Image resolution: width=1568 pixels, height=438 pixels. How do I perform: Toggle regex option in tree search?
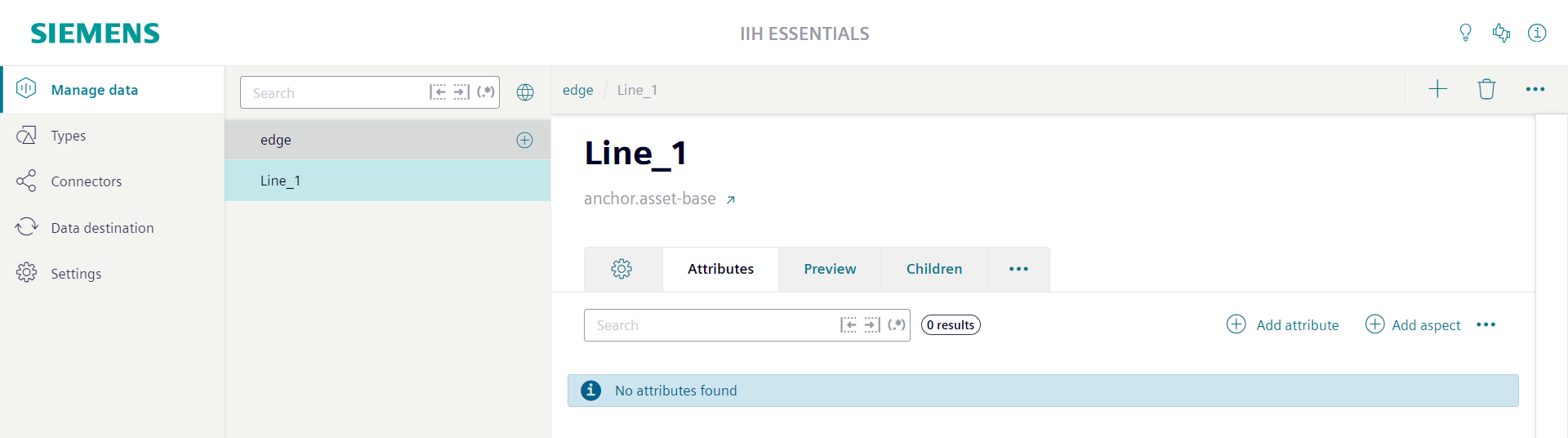click(486, 92)
